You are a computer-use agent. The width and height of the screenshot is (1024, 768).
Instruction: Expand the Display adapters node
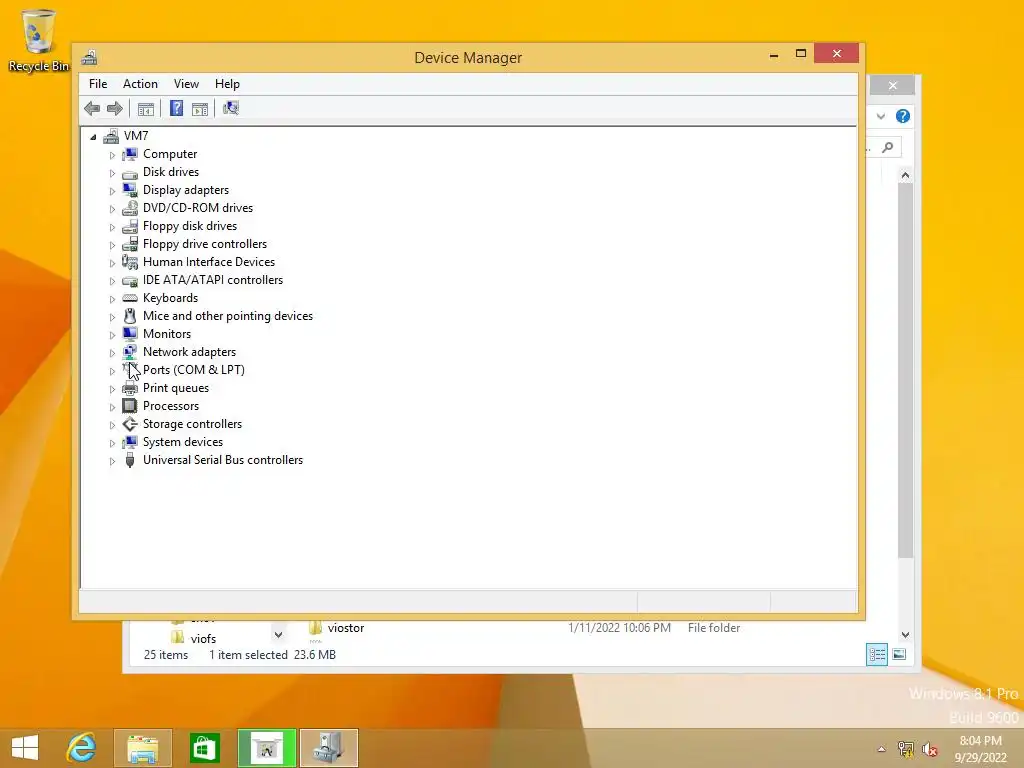[x=112, y=191]
